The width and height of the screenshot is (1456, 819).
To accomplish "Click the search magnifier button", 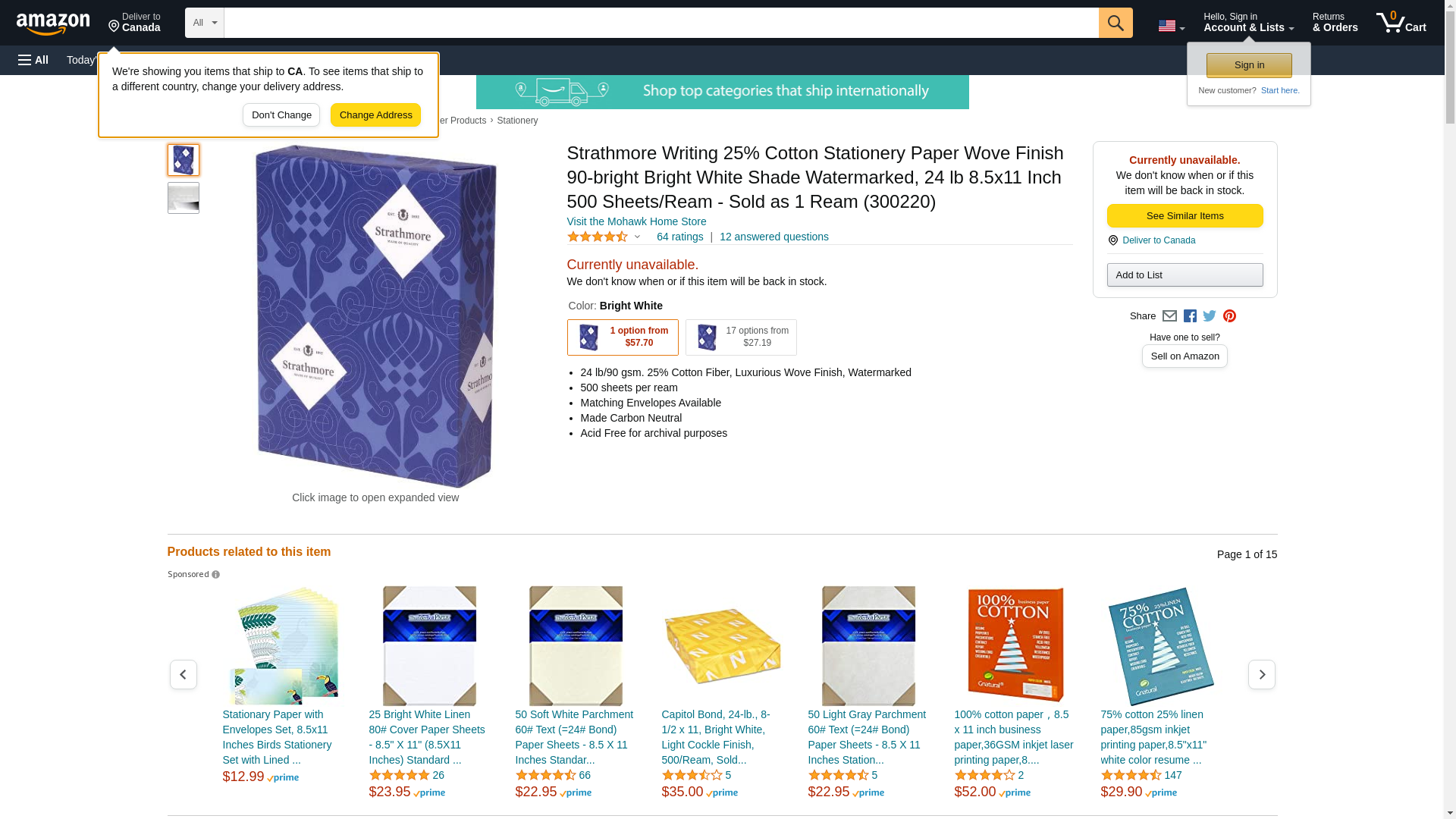I will pos(1116,23).
